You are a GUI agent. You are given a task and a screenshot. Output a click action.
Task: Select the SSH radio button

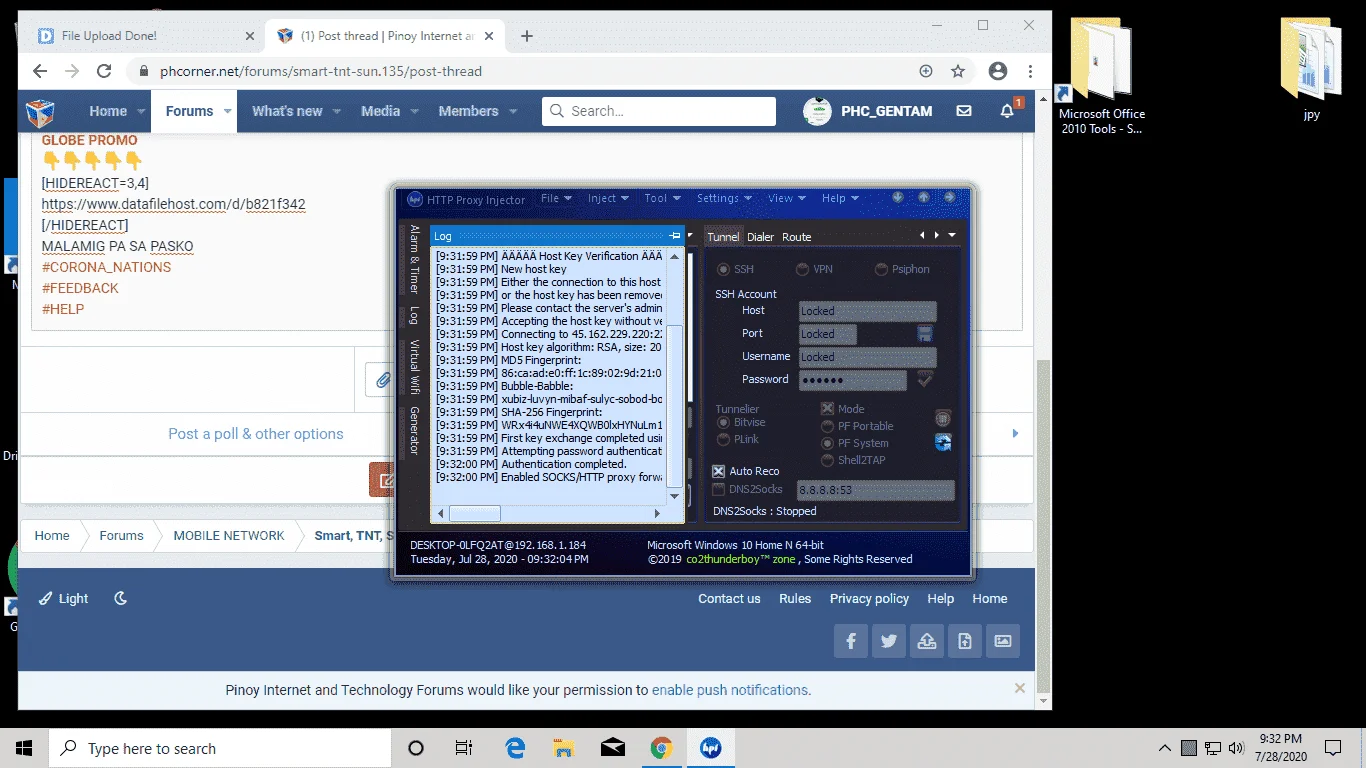(723, 269)
